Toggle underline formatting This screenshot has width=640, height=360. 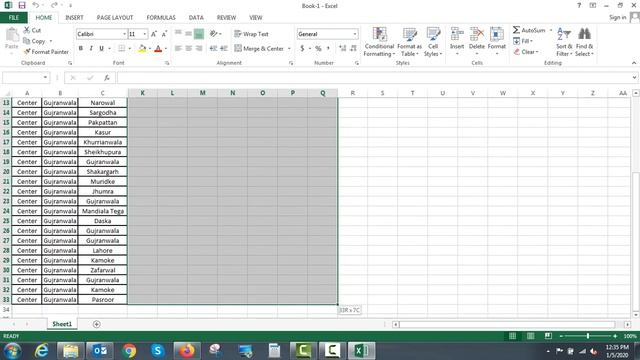101,48
